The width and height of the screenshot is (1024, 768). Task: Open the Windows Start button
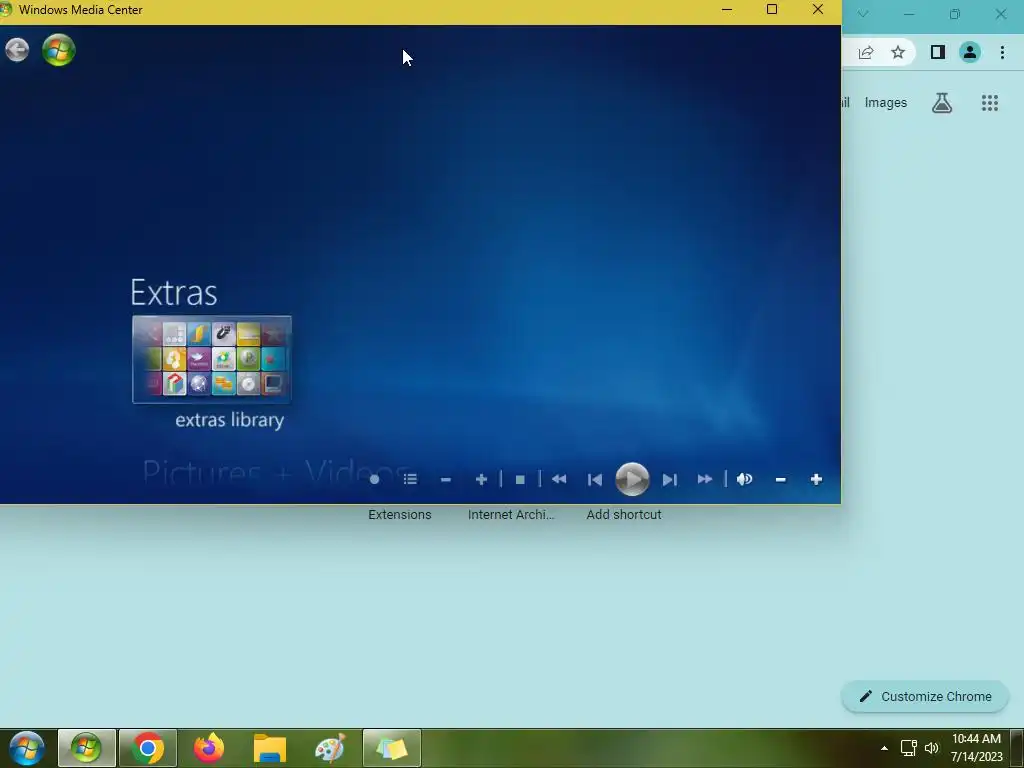pos(27,748)
